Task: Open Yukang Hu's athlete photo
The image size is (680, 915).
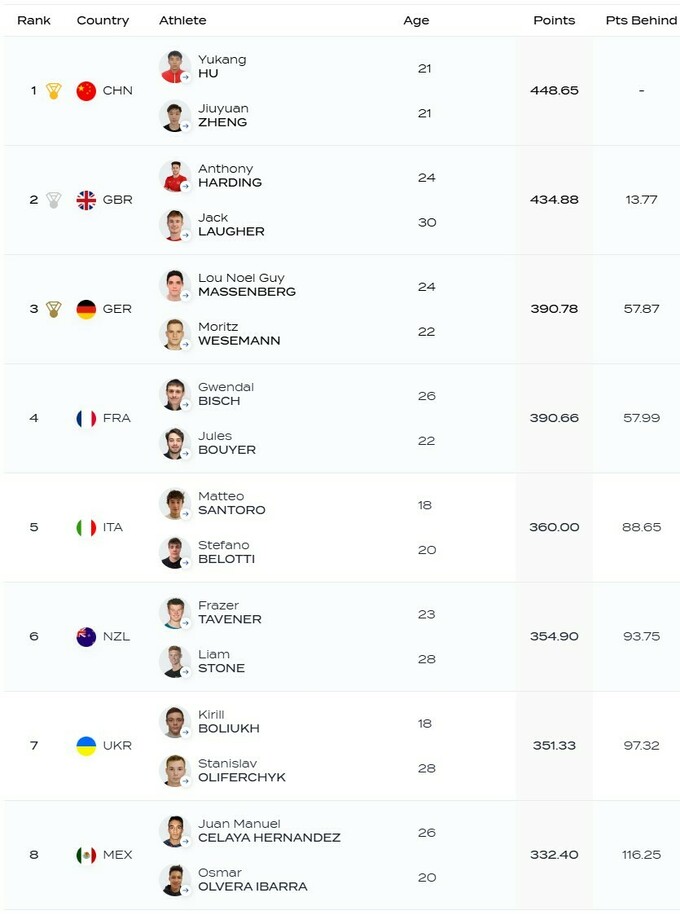Action: (x=175, y=67)
